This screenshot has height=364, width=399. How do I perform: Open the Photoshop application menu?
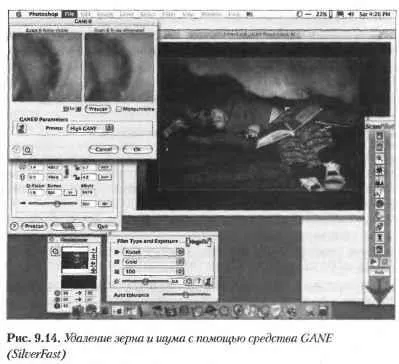tap(44, 14)
